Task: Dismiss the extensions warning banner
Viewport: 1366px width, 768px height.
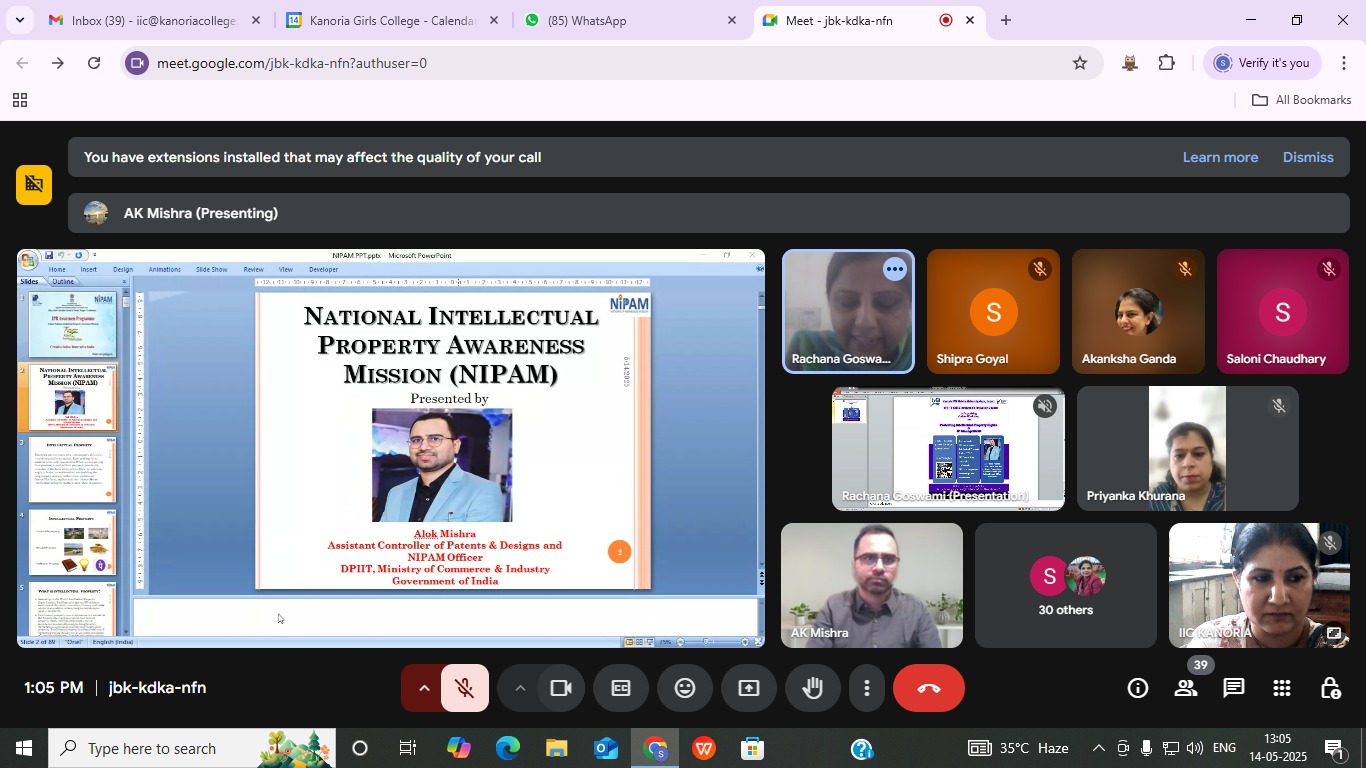Action: pos(1308,157)
